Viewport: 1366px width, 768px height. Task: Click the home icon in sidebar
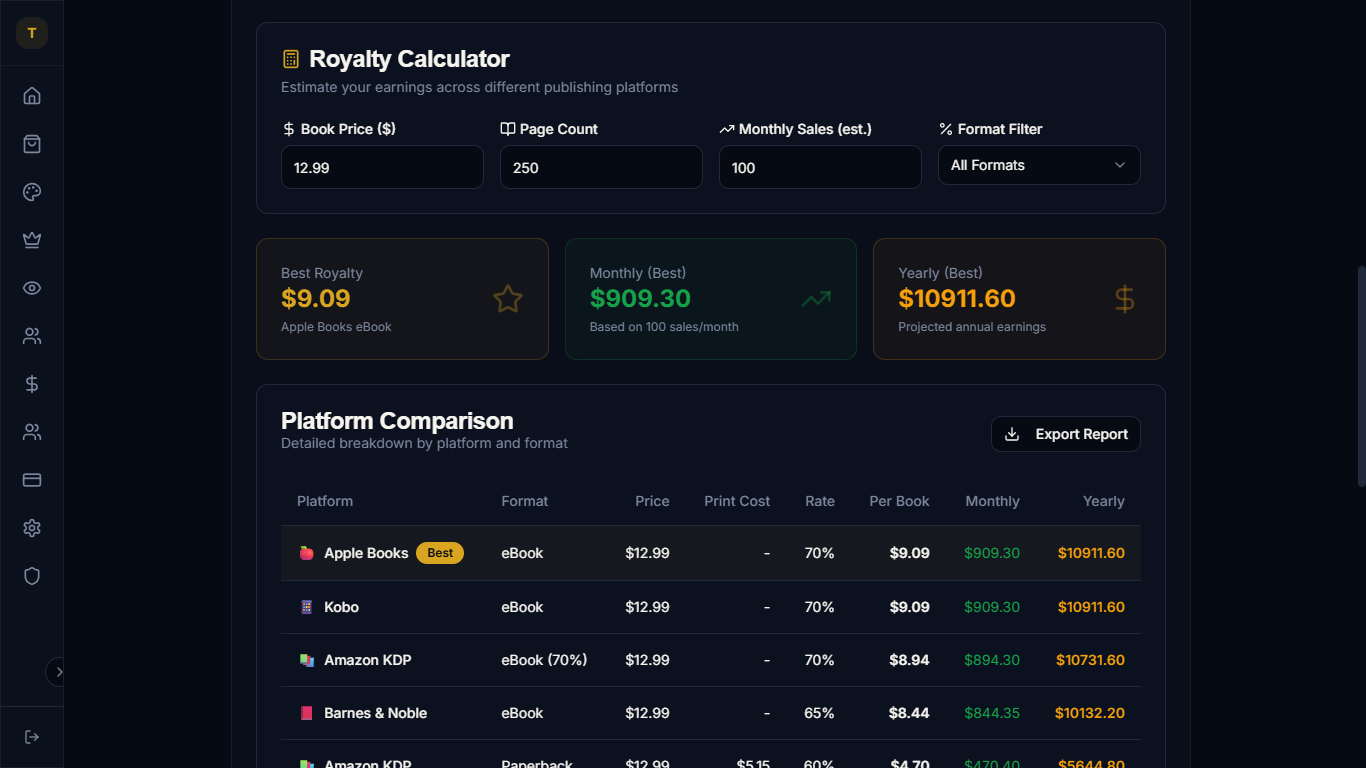coord(32,96)
